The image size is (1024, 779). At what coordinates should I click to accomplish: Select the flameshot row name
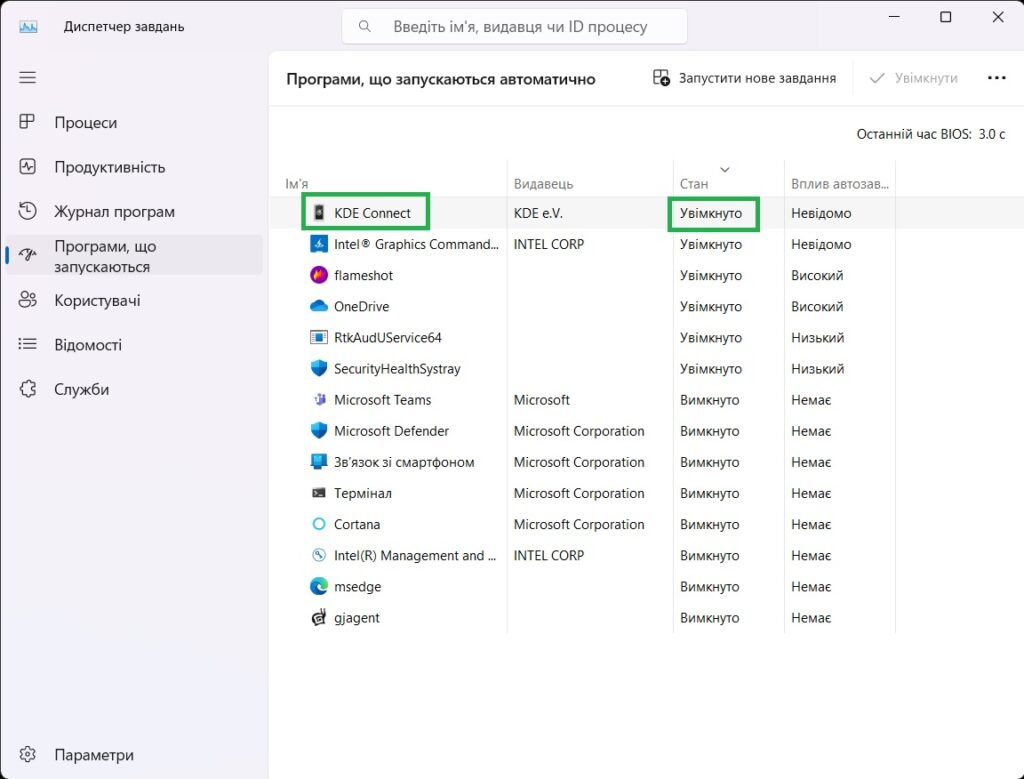364,276
